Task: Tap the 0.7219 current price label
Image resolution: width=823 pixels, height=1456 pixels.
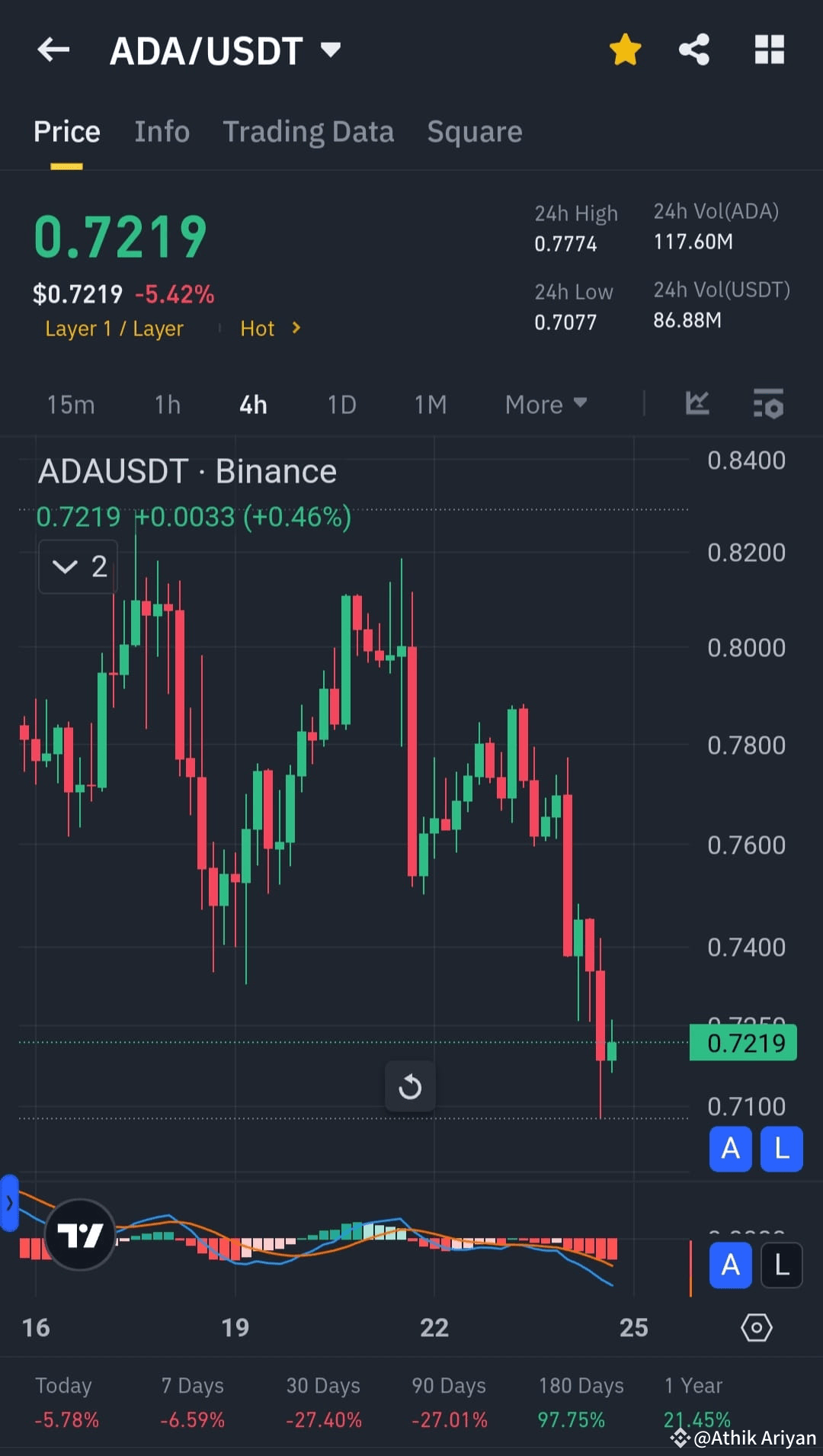Action: 742,1043
